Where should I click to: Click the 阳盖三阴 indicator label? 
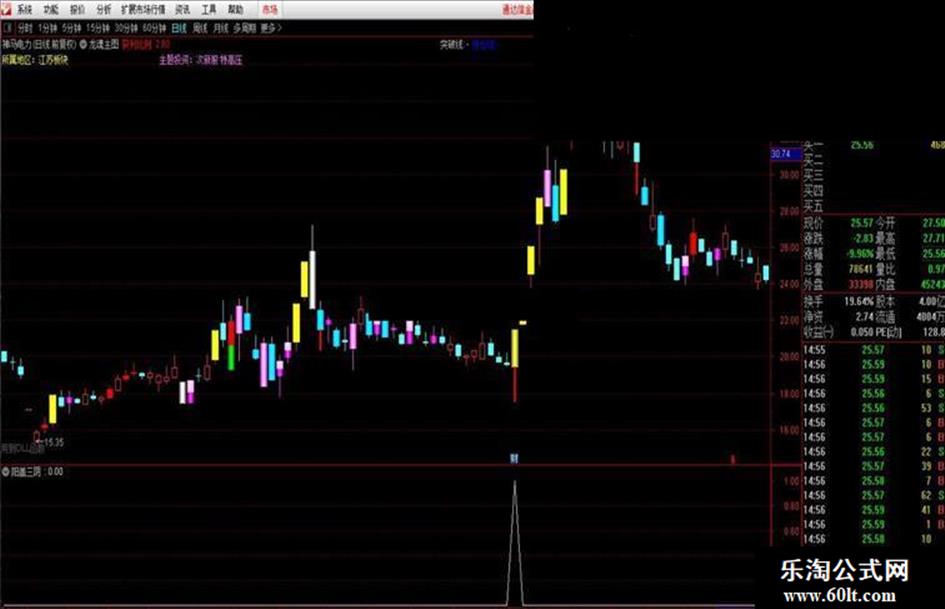coord(25,472)
